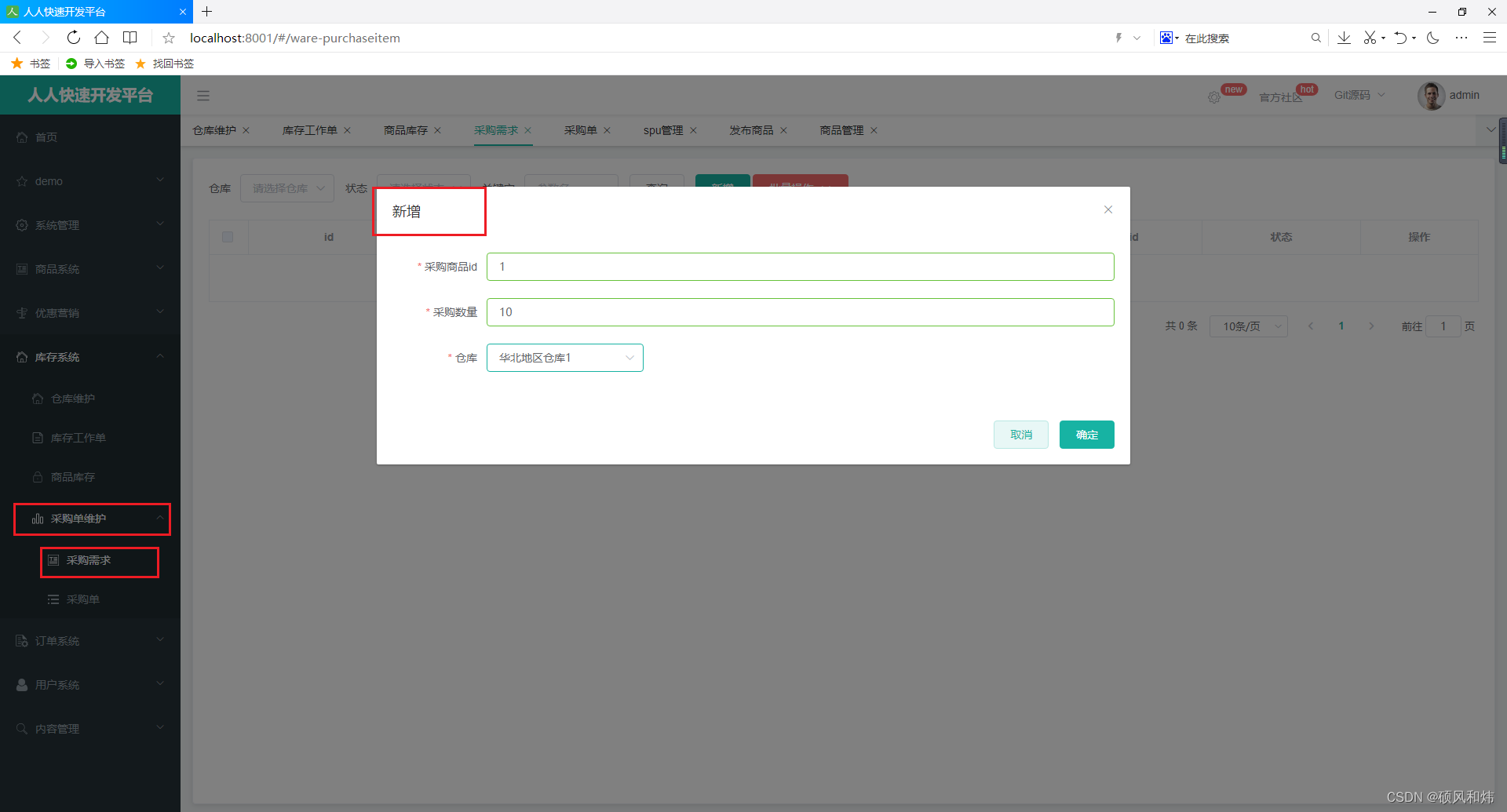Expand the Git源码 dropdown
The height and width of the screenshot is (812, 1507).
pyautogui.click(x=1360, y=95)
